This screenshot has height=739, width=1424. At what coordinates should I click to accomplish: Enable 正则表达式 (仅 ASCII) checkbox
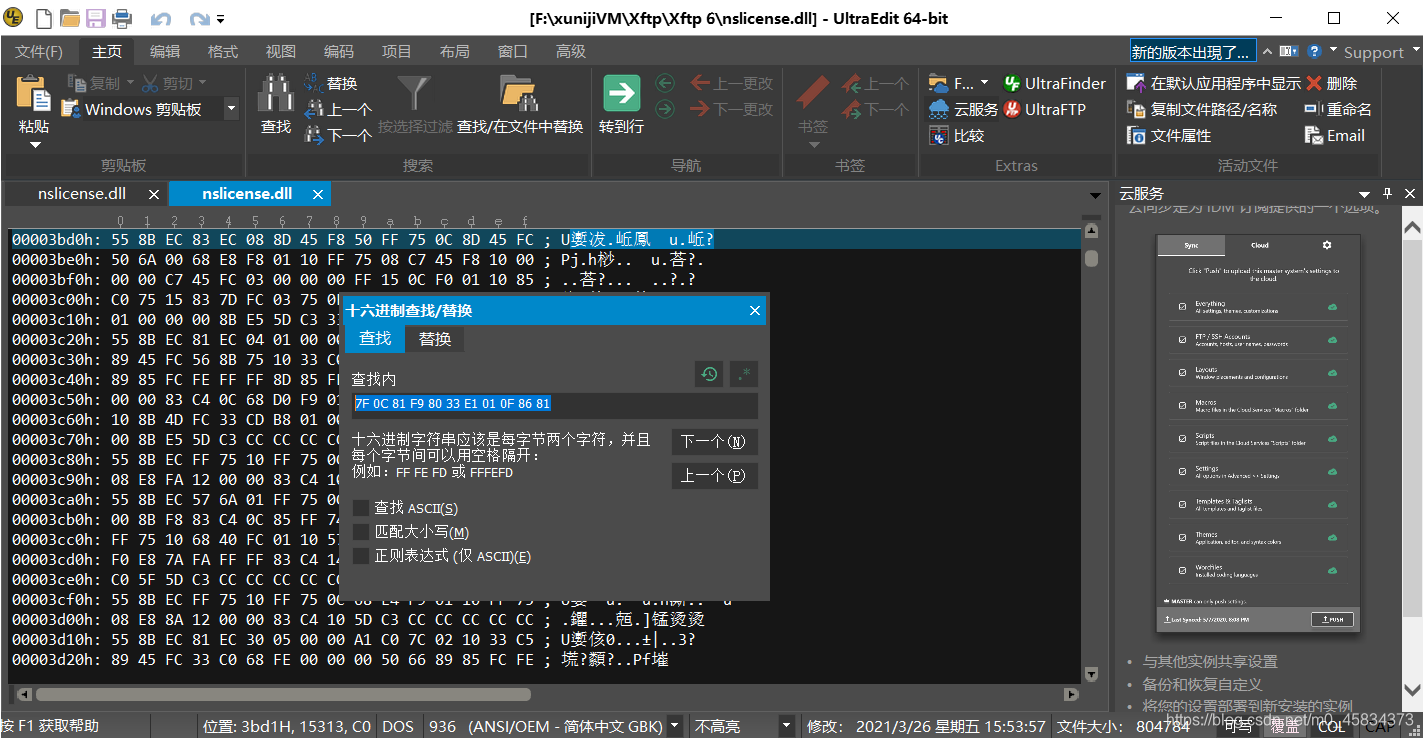click(x=361, y=556)
